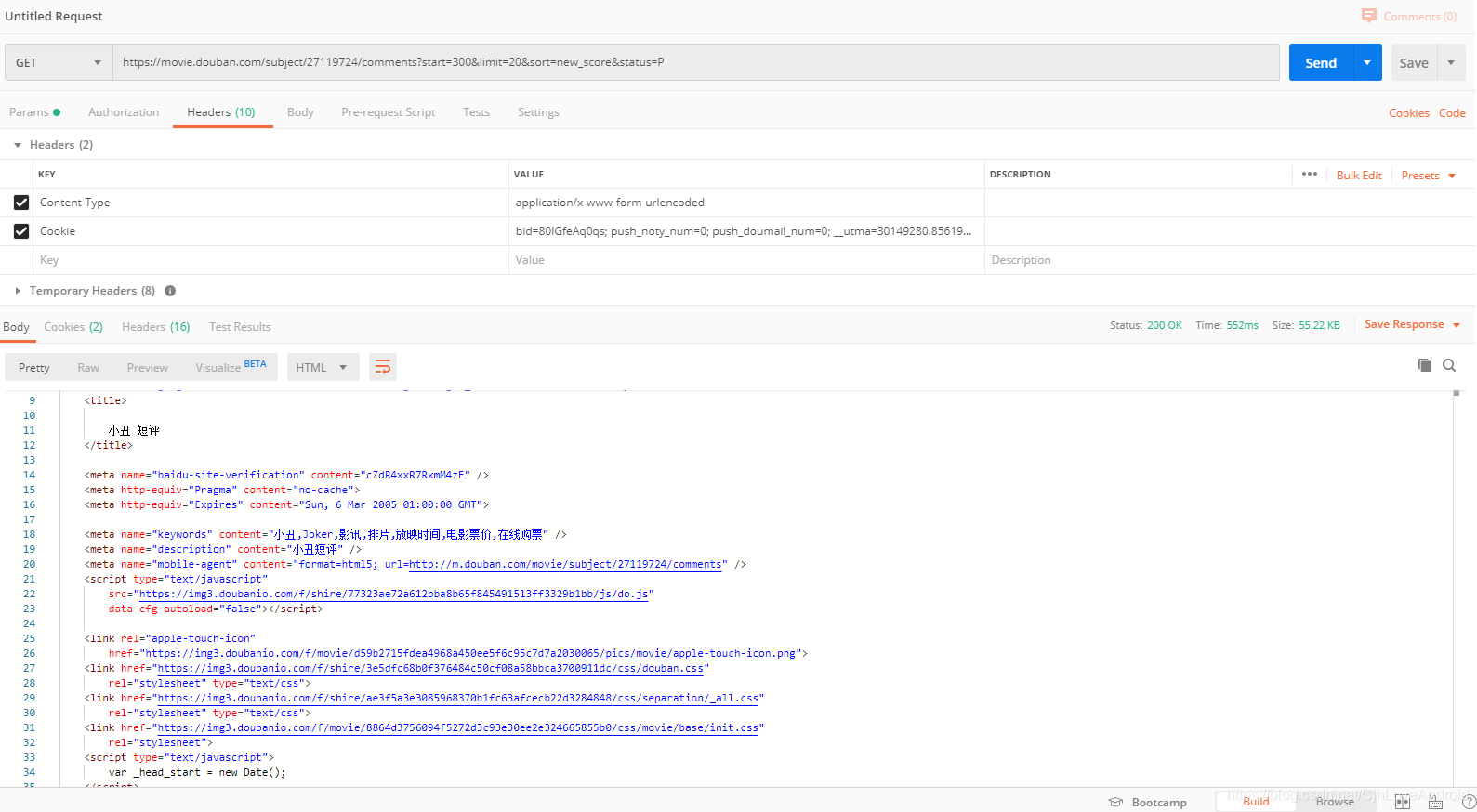This screenshot has height=812, width=1477.
Task: Click the empty Key input field
Action: click(271, 260)
